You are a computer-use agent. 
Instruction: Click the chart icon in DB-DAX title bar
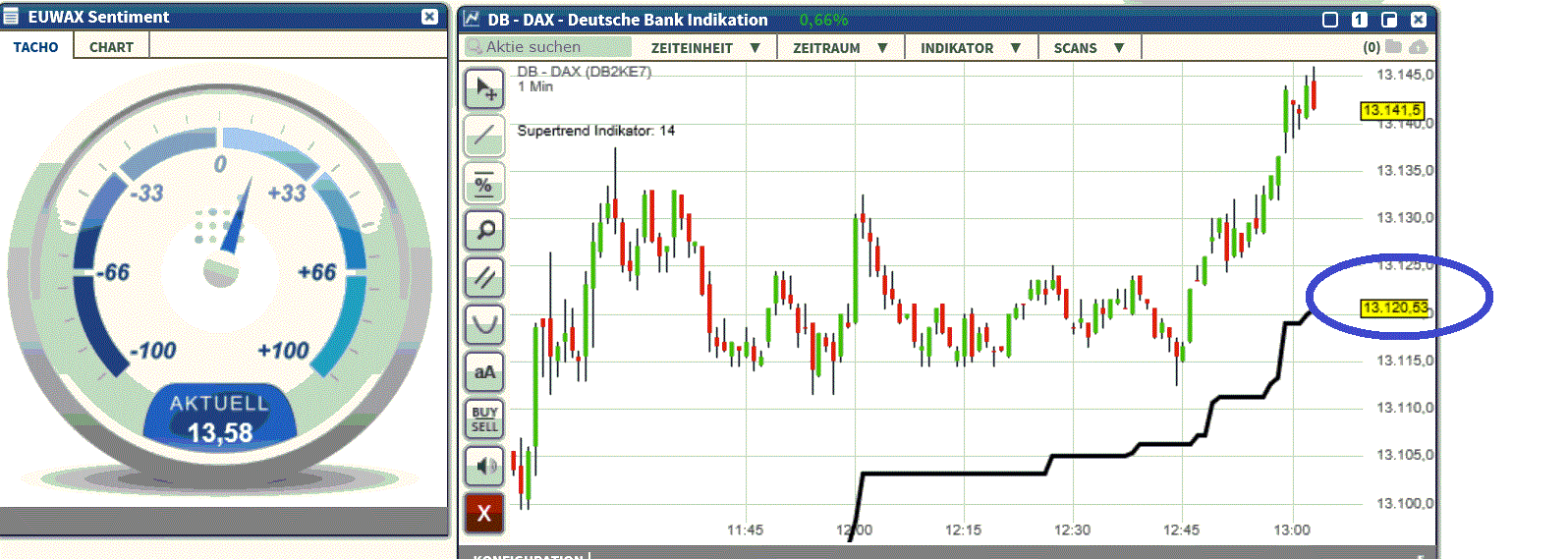click(472, 19)
